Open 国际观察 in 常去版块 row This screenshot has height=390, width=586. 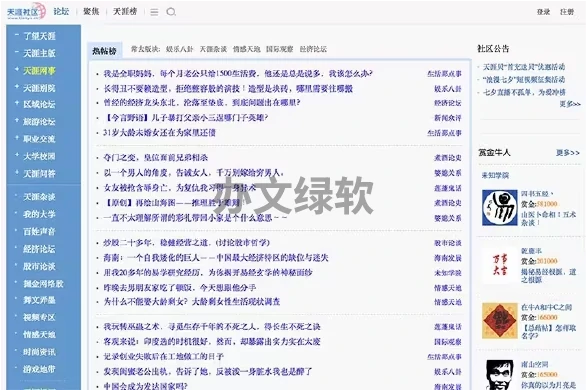[x=280, y=49]
